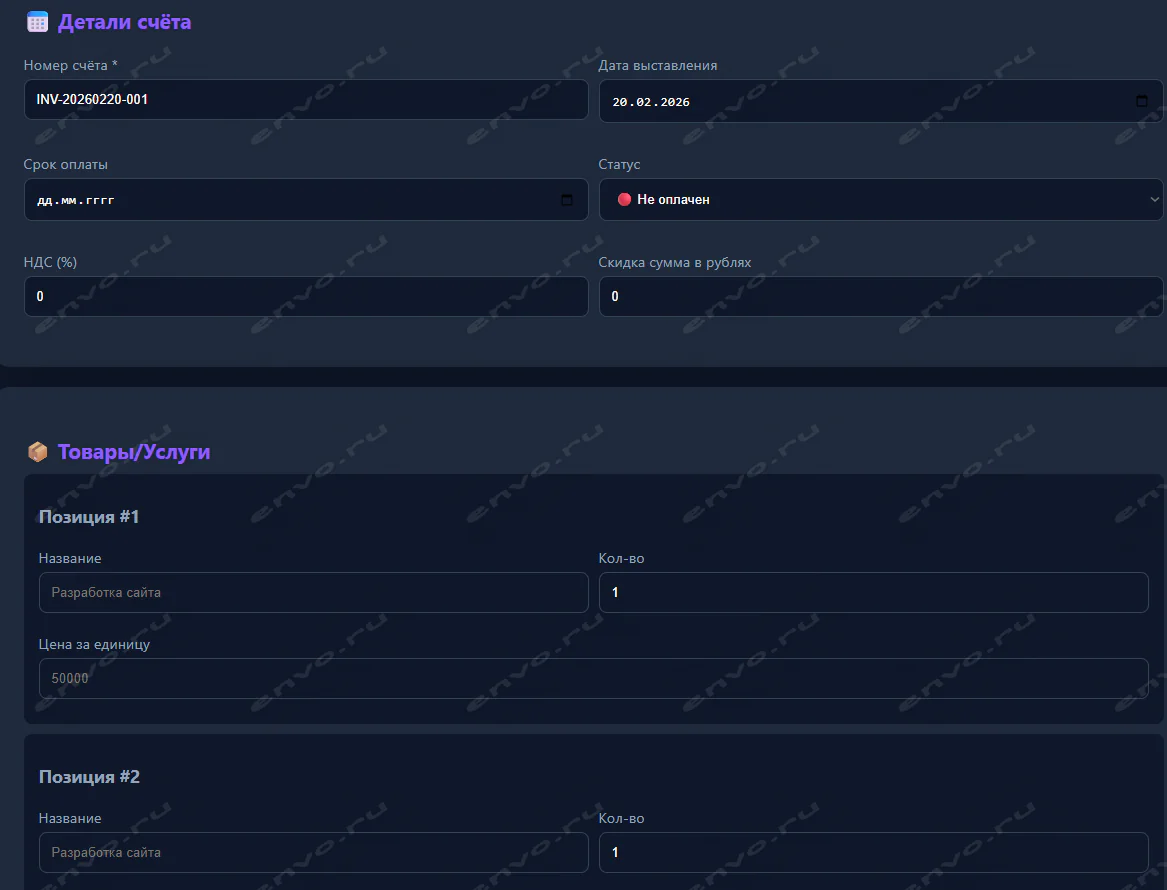
Task: Click the Цена за единицу field
Action: click(x=593, y=679)
